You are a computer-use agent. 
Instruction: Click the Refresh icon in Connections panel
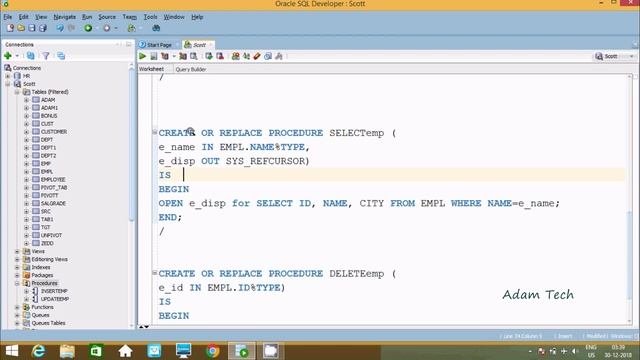31,56
